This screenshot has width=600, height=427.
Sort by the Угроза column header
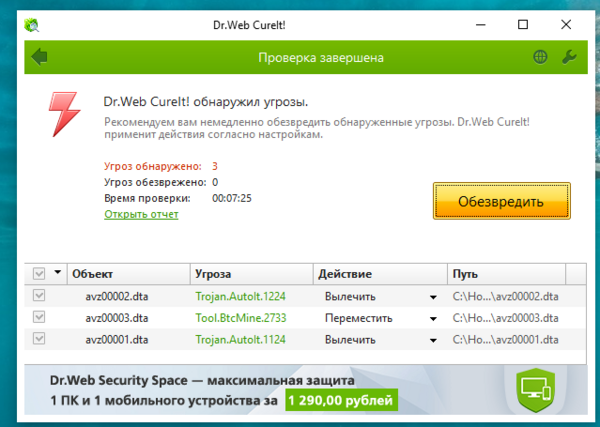(252, 274)
